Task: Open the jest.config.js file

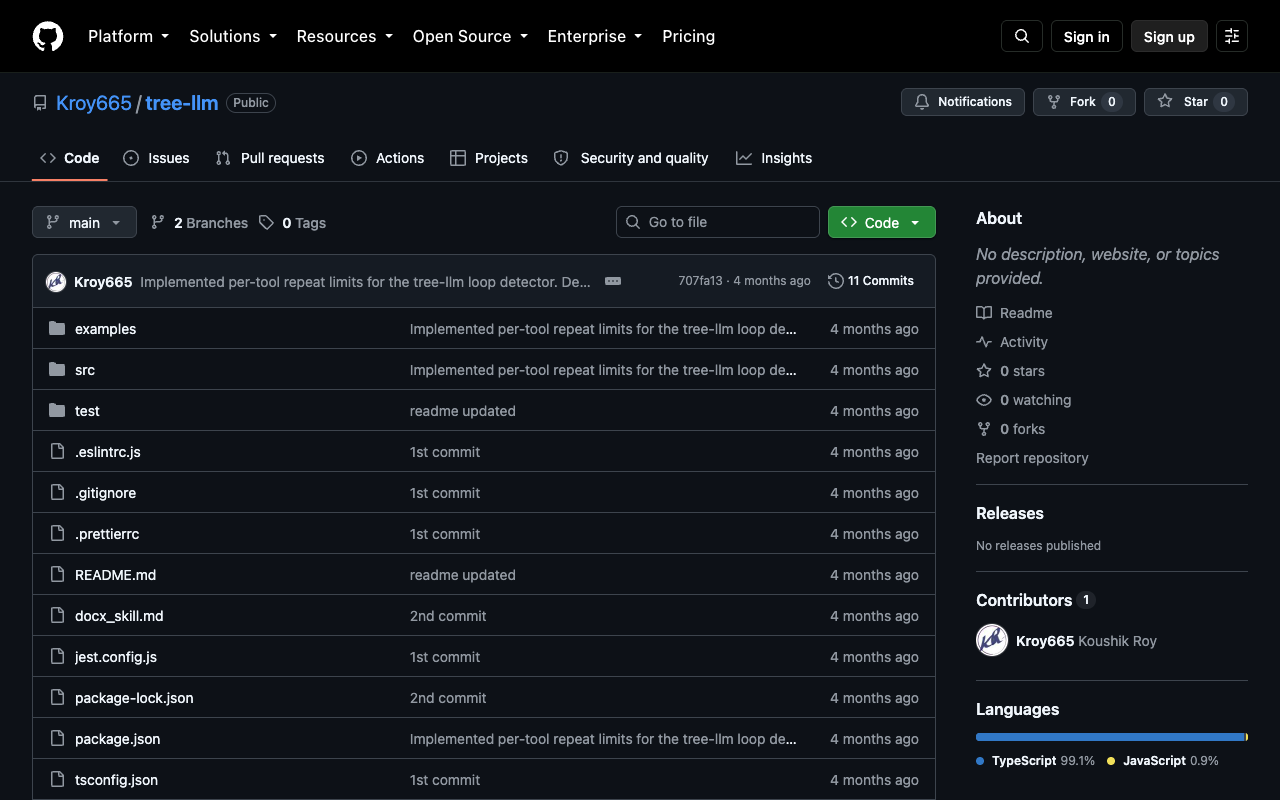Action: (116, 657)
